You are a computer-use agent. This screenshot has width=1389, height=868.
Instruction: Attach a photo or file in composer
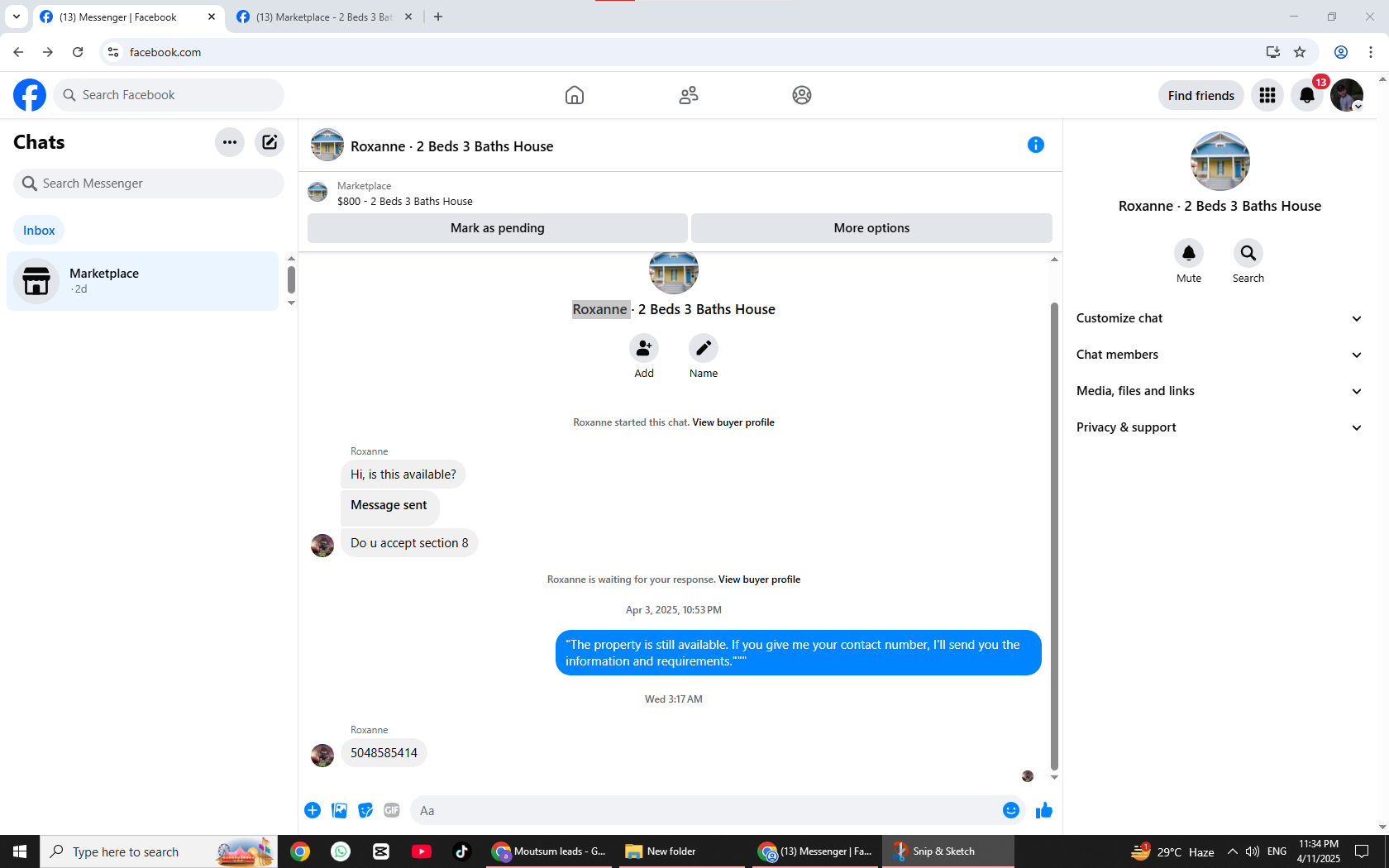click(339, 810)
